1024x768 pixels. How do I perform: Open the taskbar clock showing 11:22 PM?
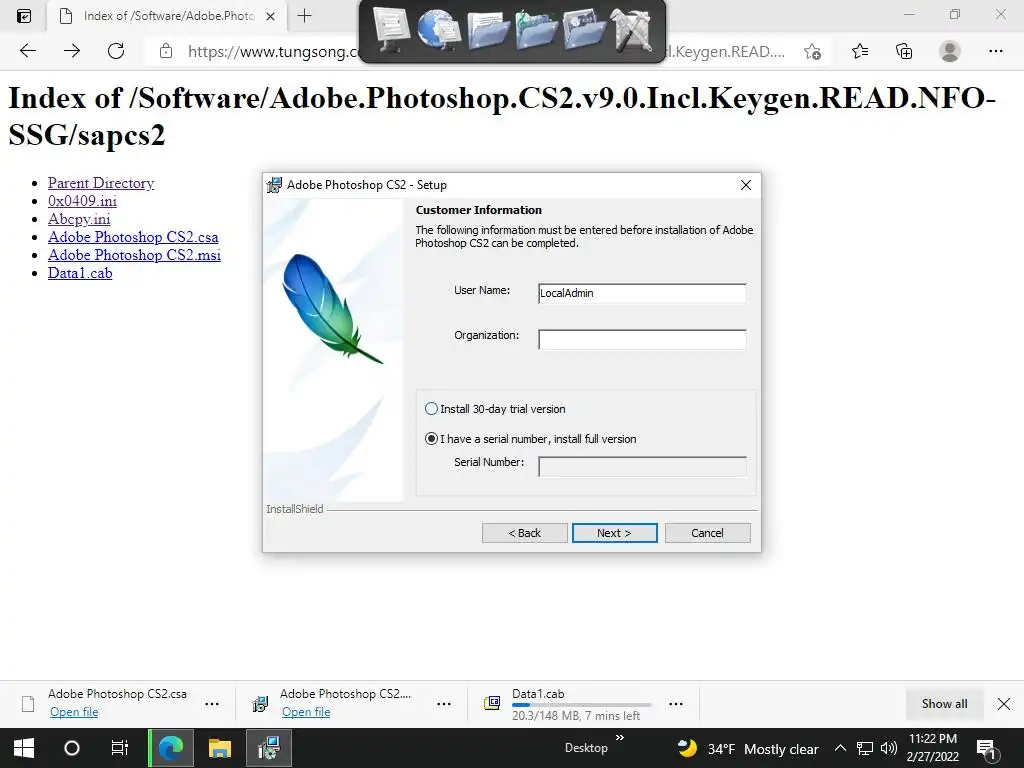point(933,748)
